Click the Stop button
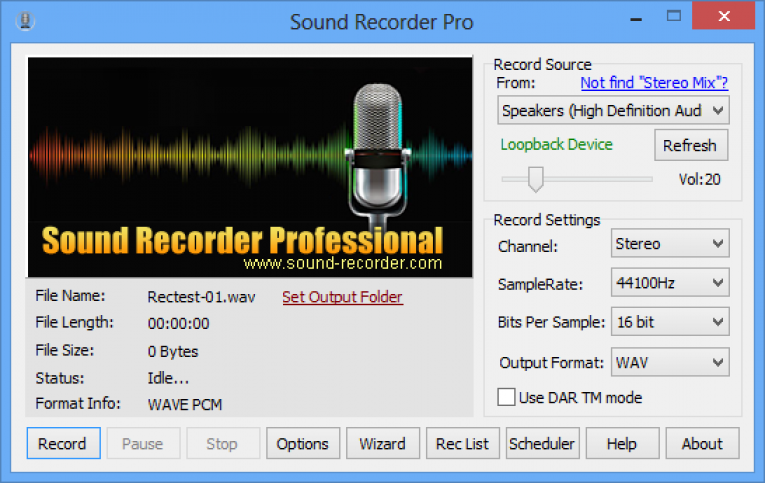The width and height of the screenshot is (765, 483). click(223, 443)
